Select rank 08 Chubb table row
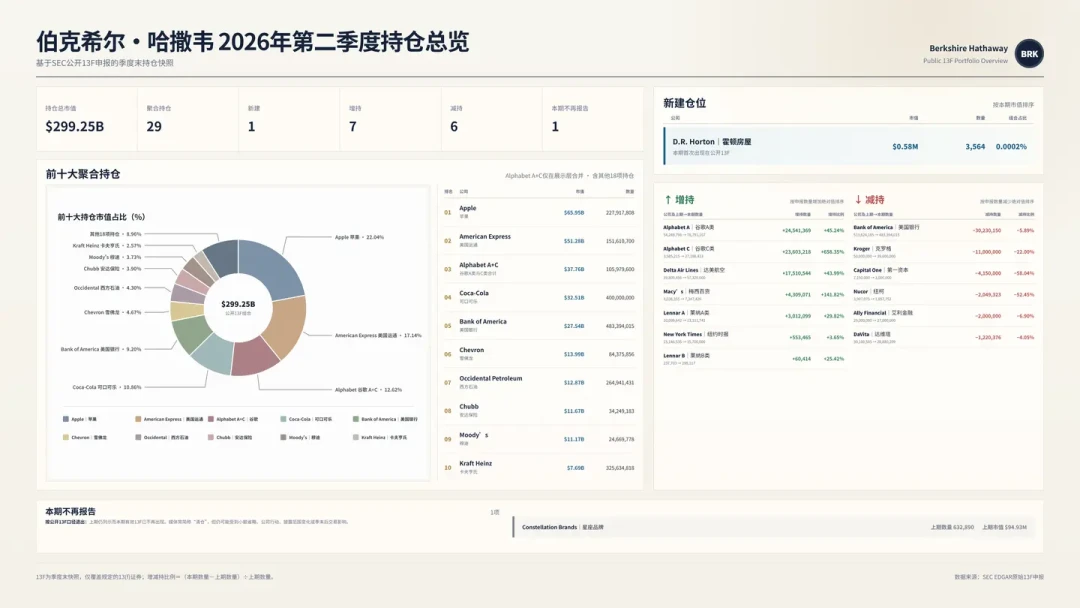1080x608 pixels. pyautogui.click(x=539, y=410)
